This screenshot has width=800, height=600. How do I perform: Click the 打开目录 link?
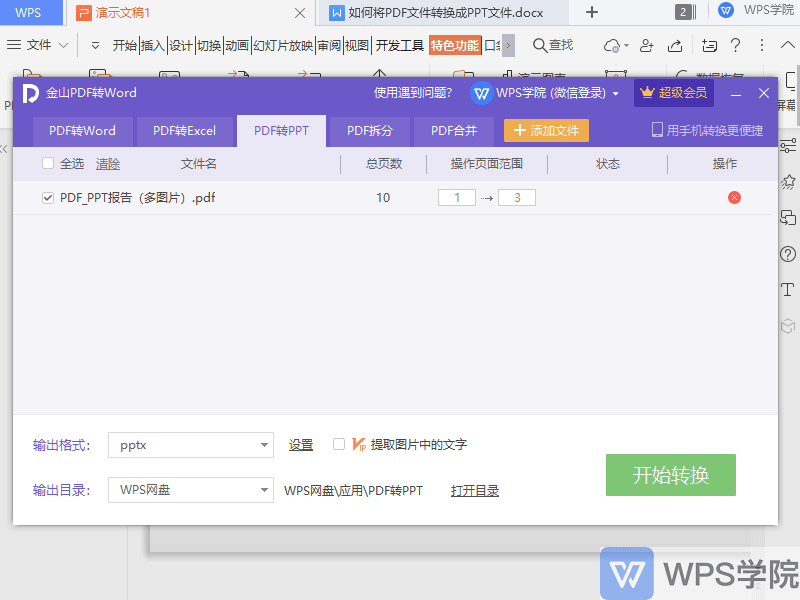tap(474, 491)
